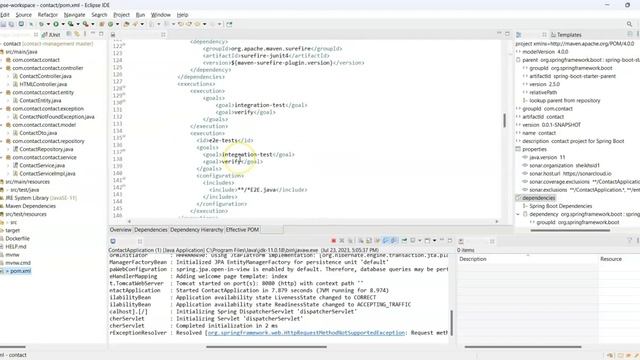This screenshot has height=360, width=640.
Task: Click Display Selected Console icon
Action: pyautogui.click(x=413, y=241)
